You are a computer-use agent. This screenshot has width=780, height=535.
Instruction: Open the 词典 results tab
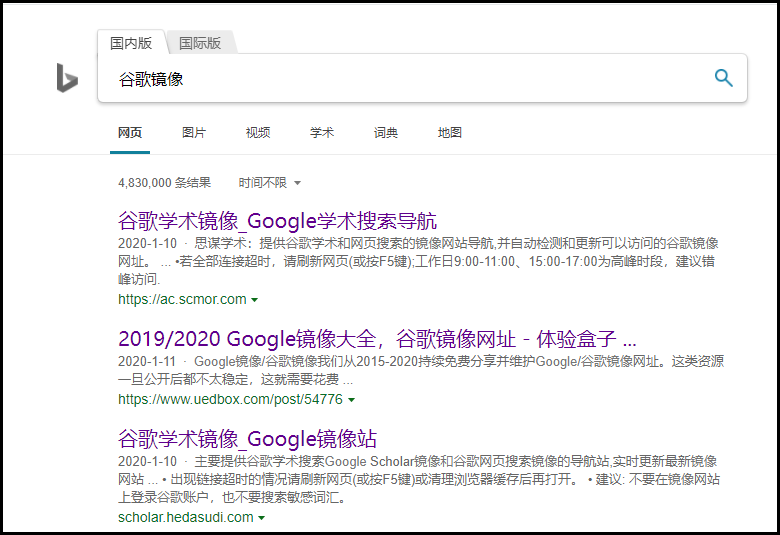(386, 133)
